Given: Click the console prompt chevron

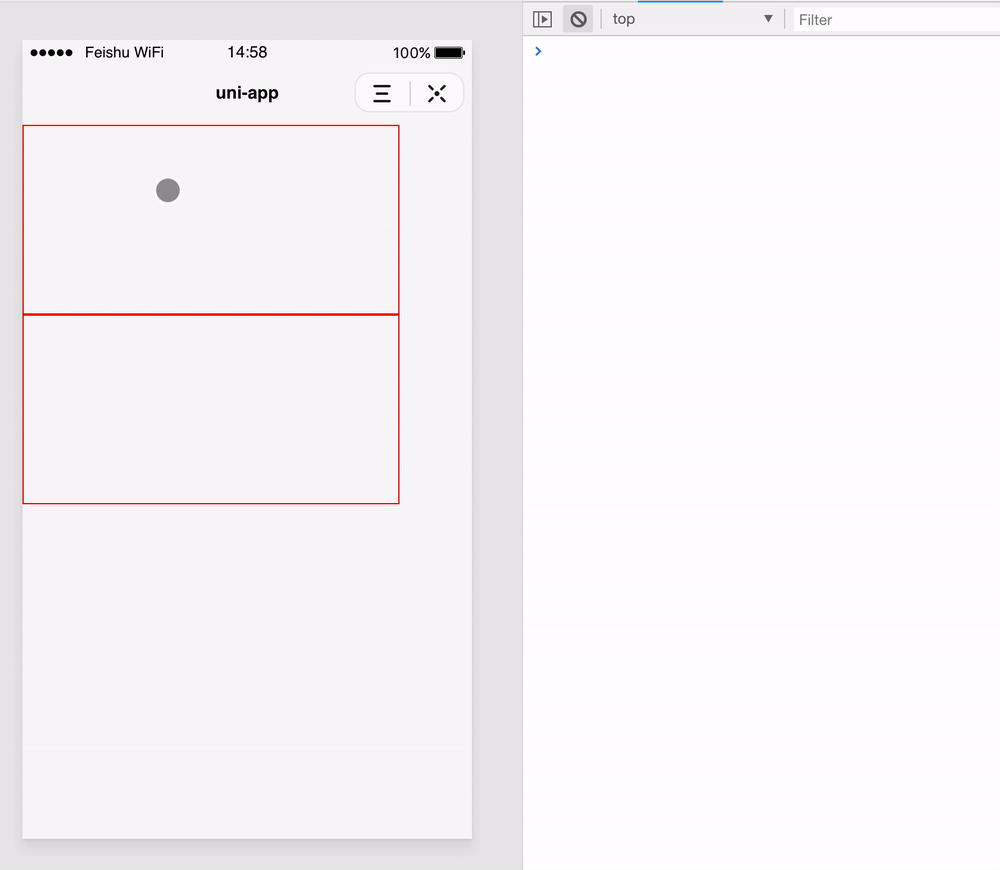Looking at the screenshot, I should pos(538,51).
